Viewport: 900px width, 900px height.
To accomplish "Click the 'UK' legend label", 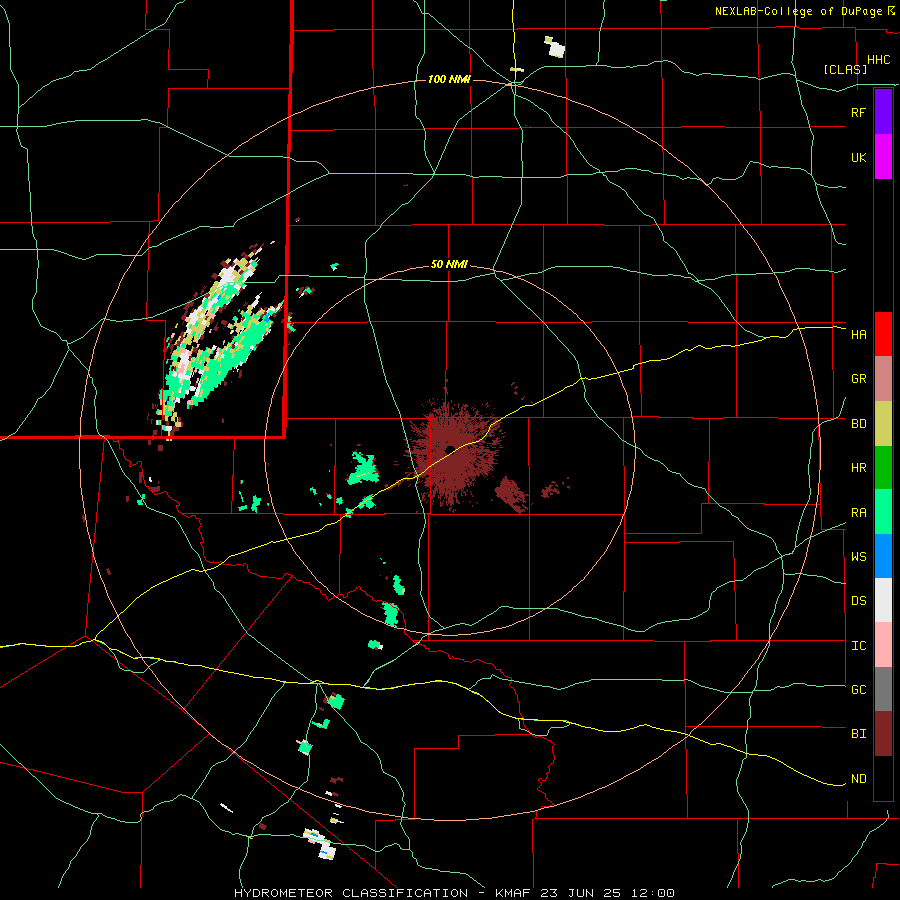I will (858, 157).
